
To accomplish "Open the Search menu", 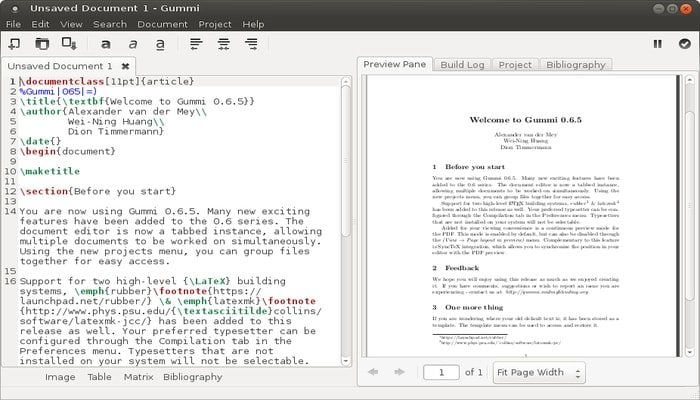I will pyautogui.click(x=110, y=24).
